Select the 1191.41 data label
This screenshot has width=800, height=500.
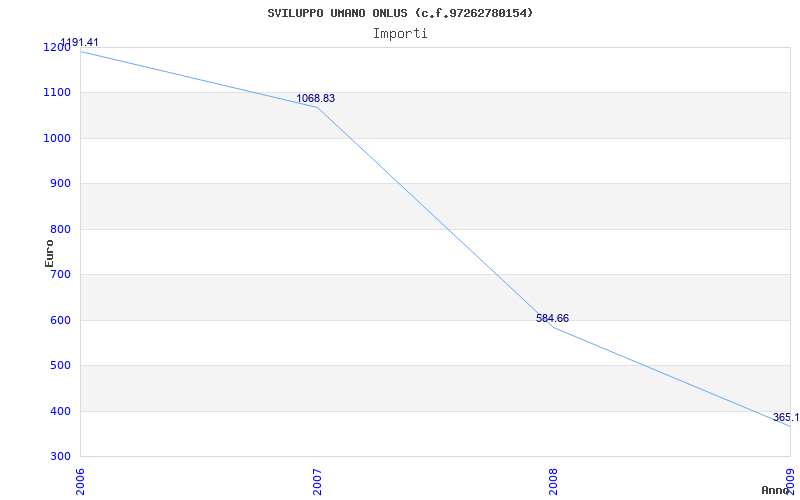79,42
